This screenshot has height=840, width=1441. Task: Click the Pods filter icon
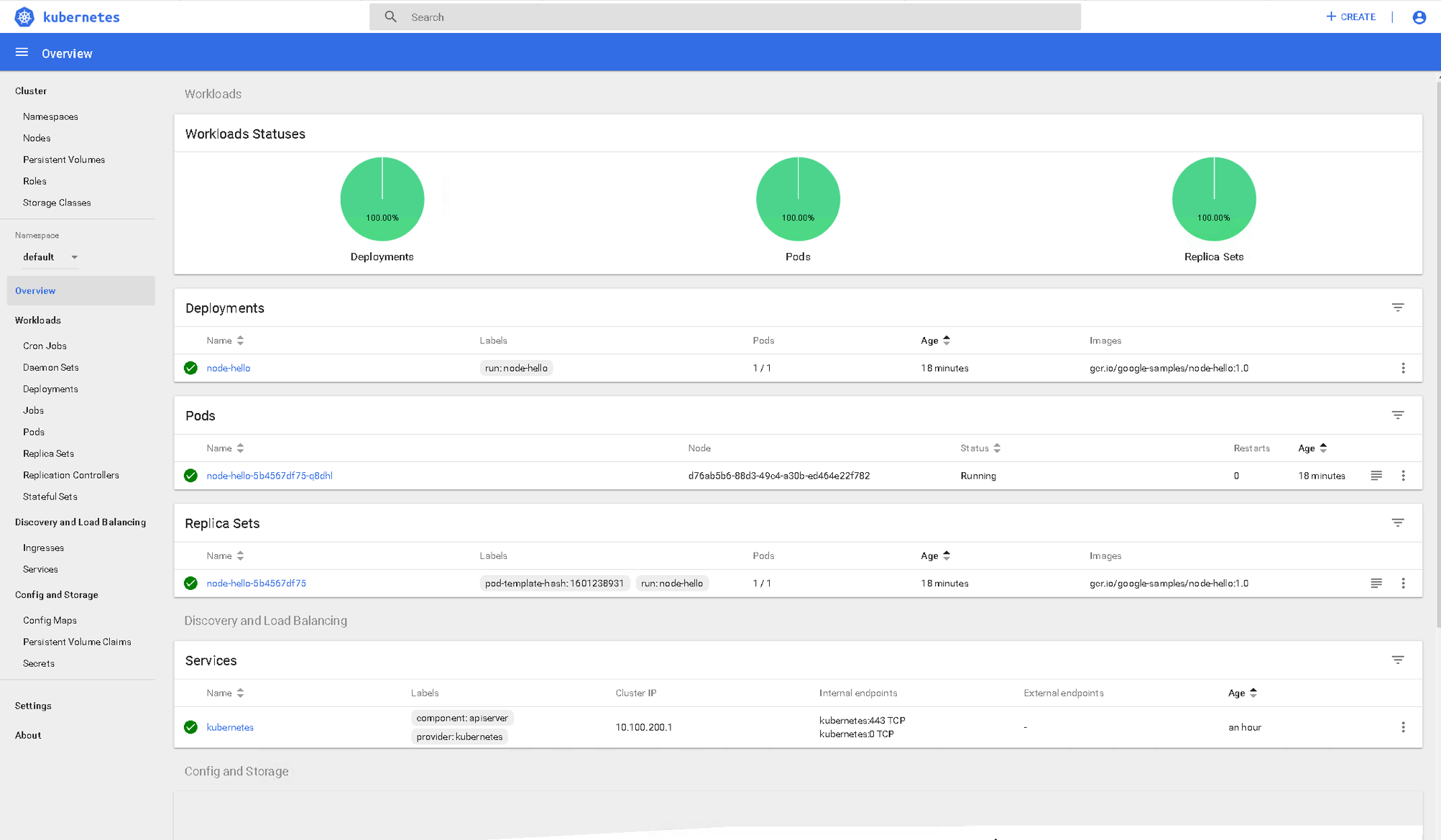[1397, 415]
